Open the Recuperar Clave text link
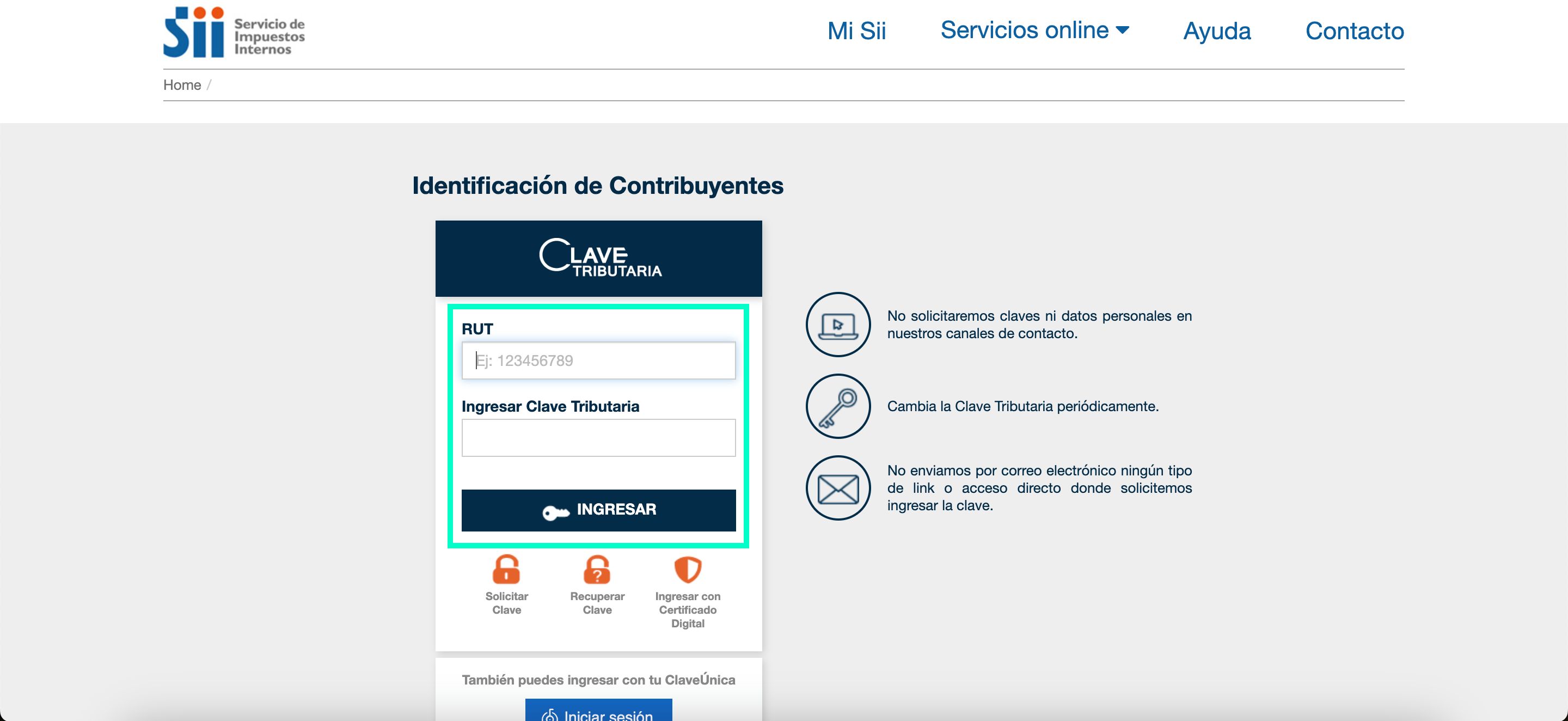The image size is (1568, 721). [x=597, y=603]
